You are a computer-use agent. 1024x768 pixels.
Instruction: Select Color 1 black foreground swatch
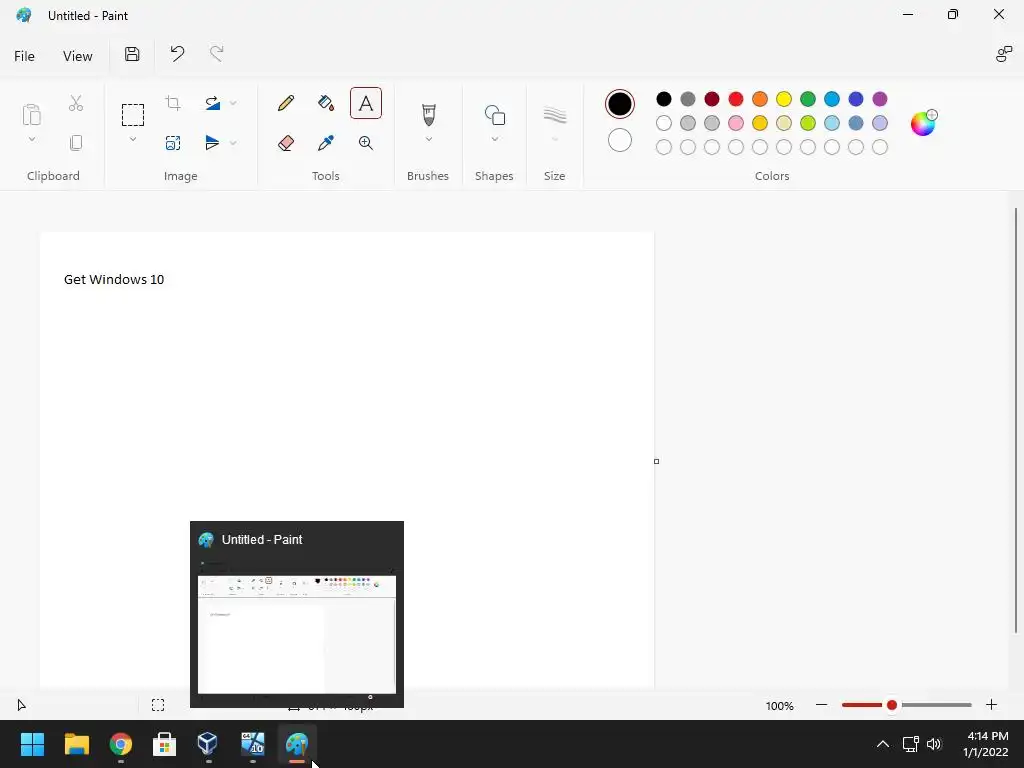point(620,104)
